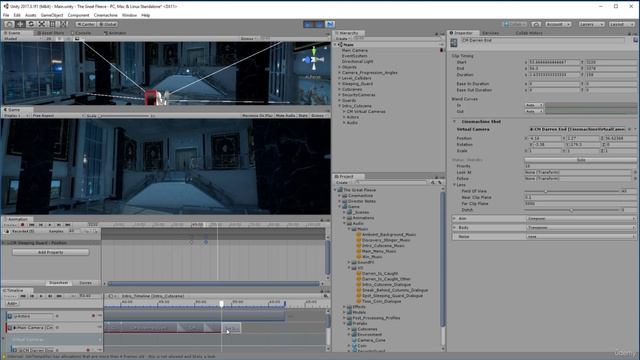Click the Animation window play button
This screenshot has width=640, height=360.
coord(50,225)
